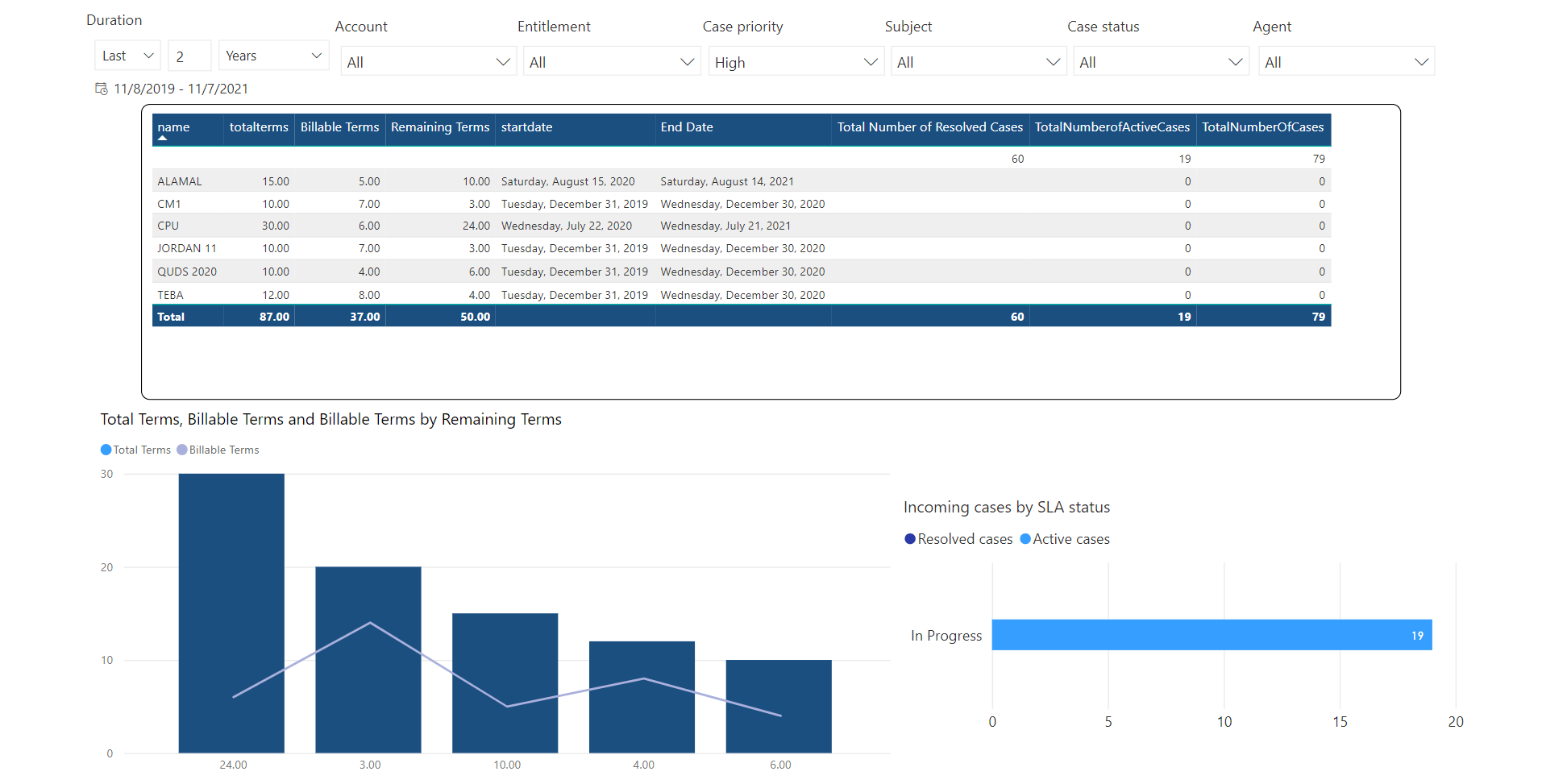The height and width of the screenshot is (784, 1542).
Task: Open the Last relative-date dropdown
Action: coord(127,56)
